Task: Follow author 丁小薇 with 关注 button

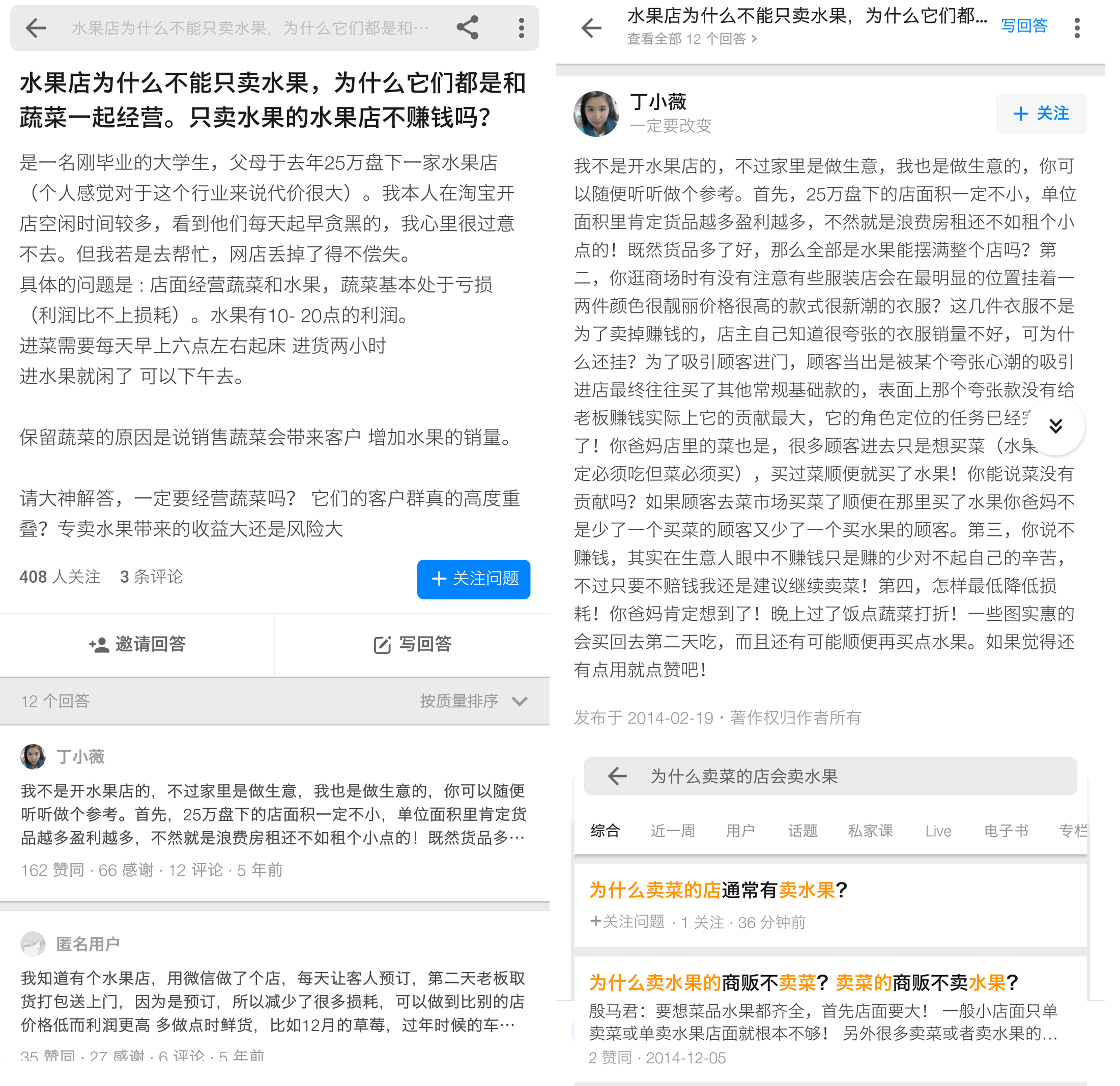Action: click(x=1041, y=114)
